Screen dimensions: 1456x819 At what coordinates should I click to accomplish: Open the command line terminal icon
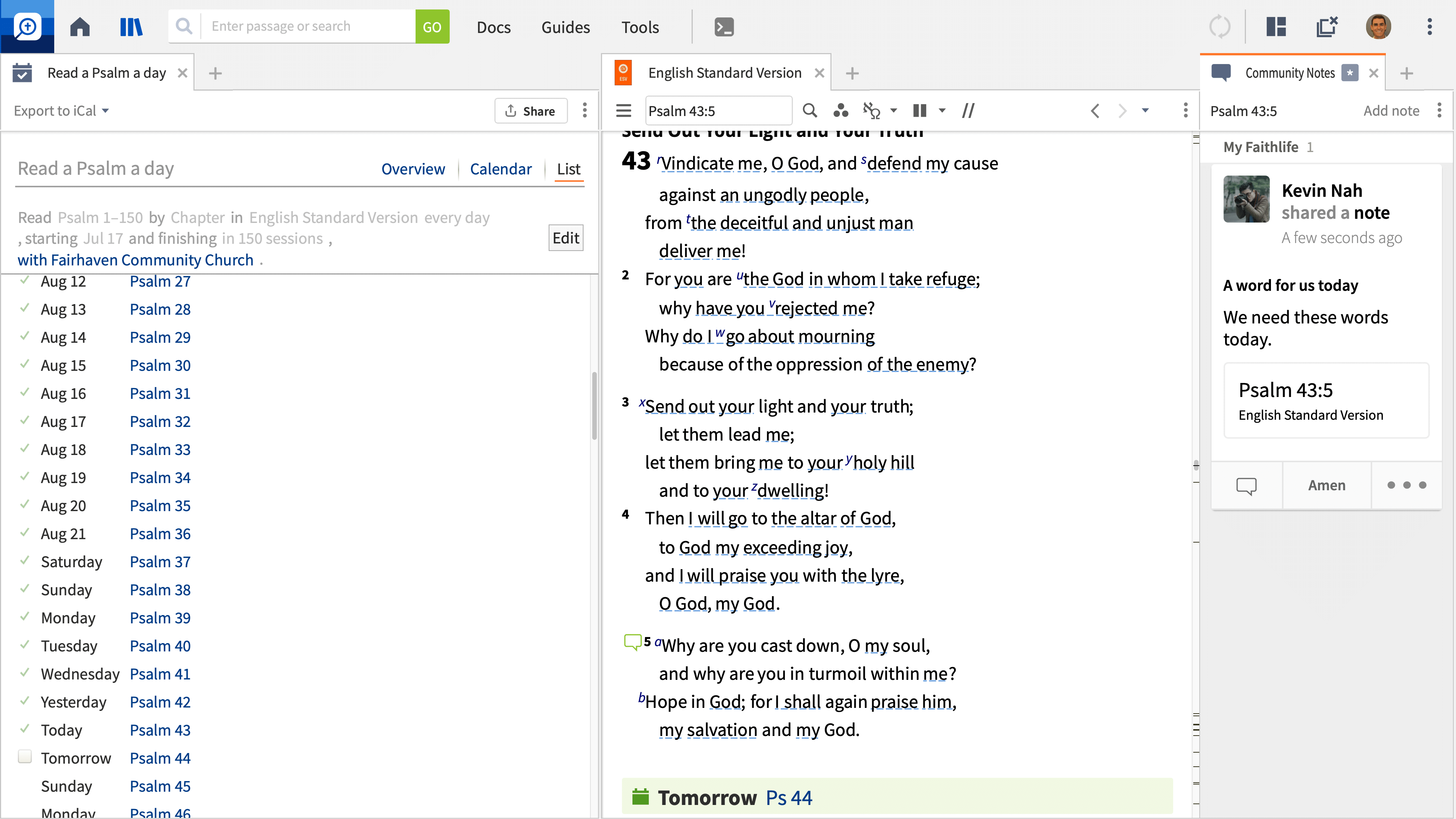[724, 27]
